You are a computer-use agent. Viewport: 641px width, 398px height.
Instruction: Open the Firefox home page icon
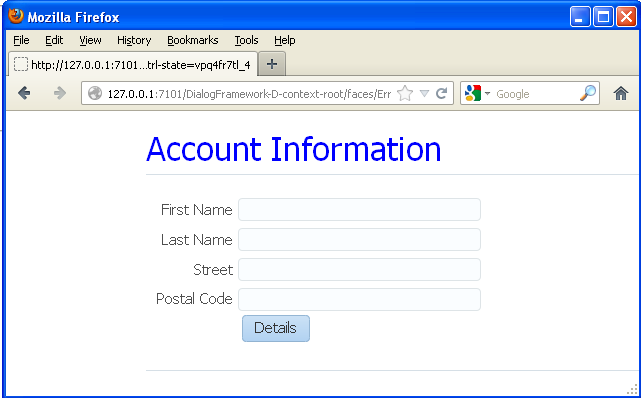(x=621, y=94)
